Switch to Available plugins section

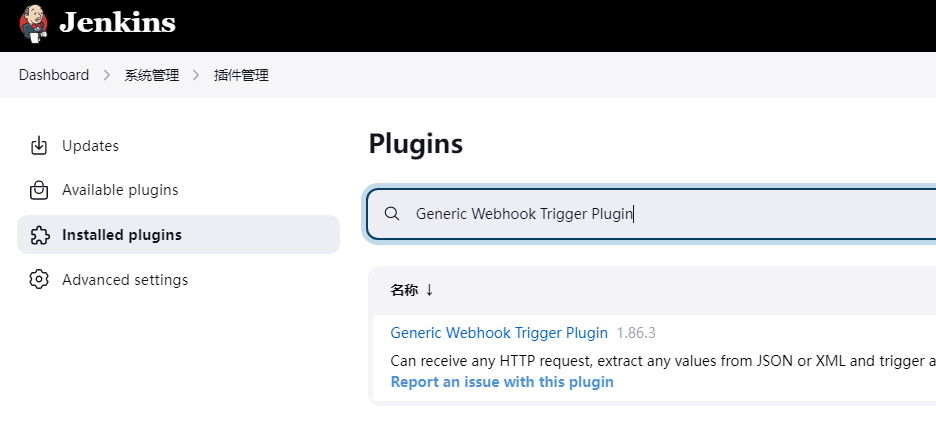click(178, 190)
